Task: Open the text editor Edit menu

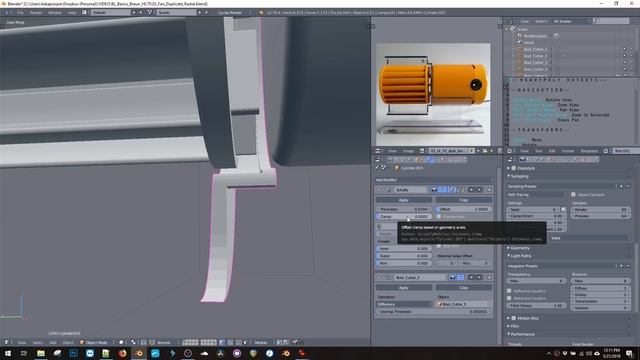Action: coord(552,151)
